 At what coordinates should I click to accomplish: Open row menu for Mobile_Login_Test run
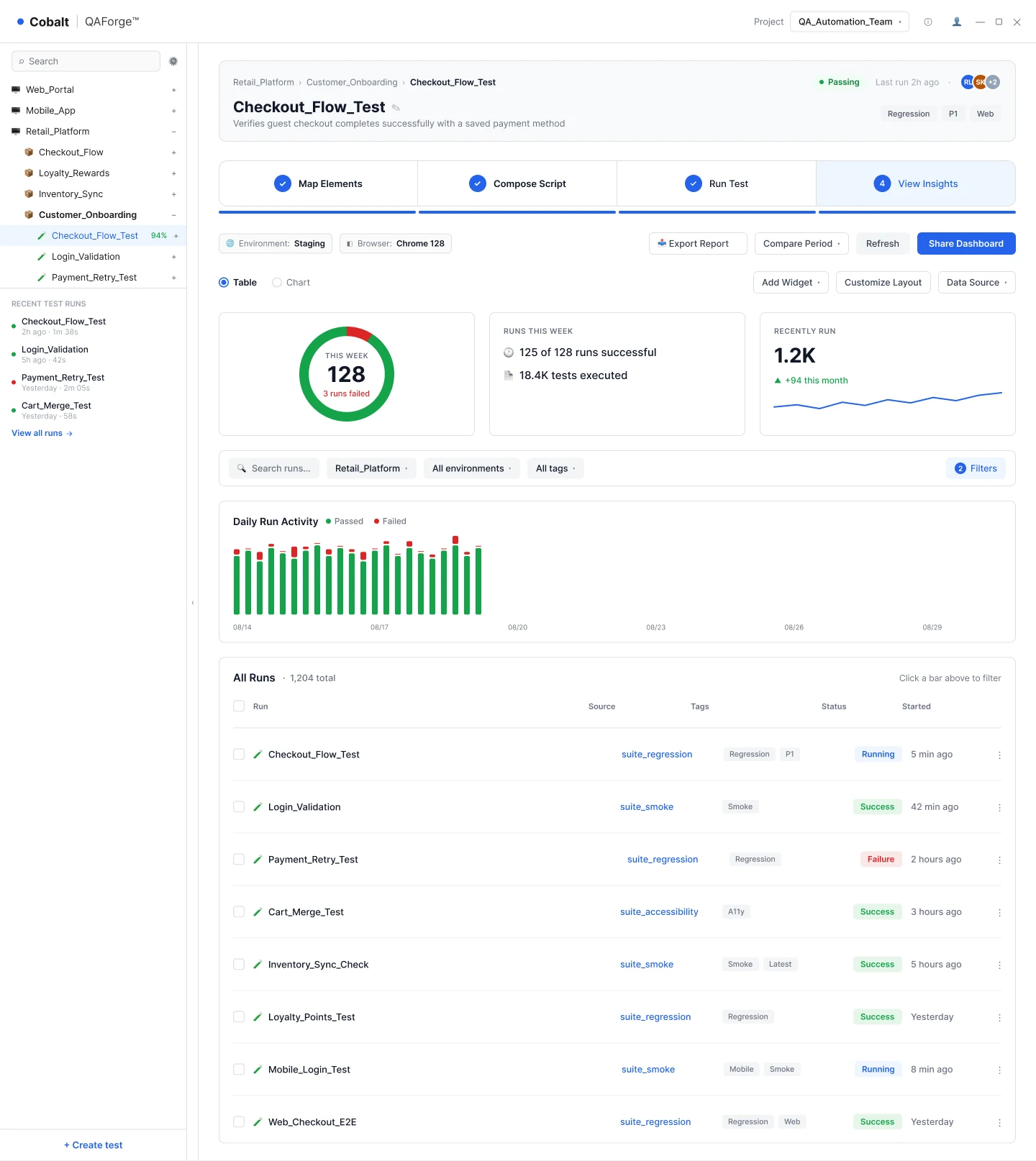[x=999, y=1070]
